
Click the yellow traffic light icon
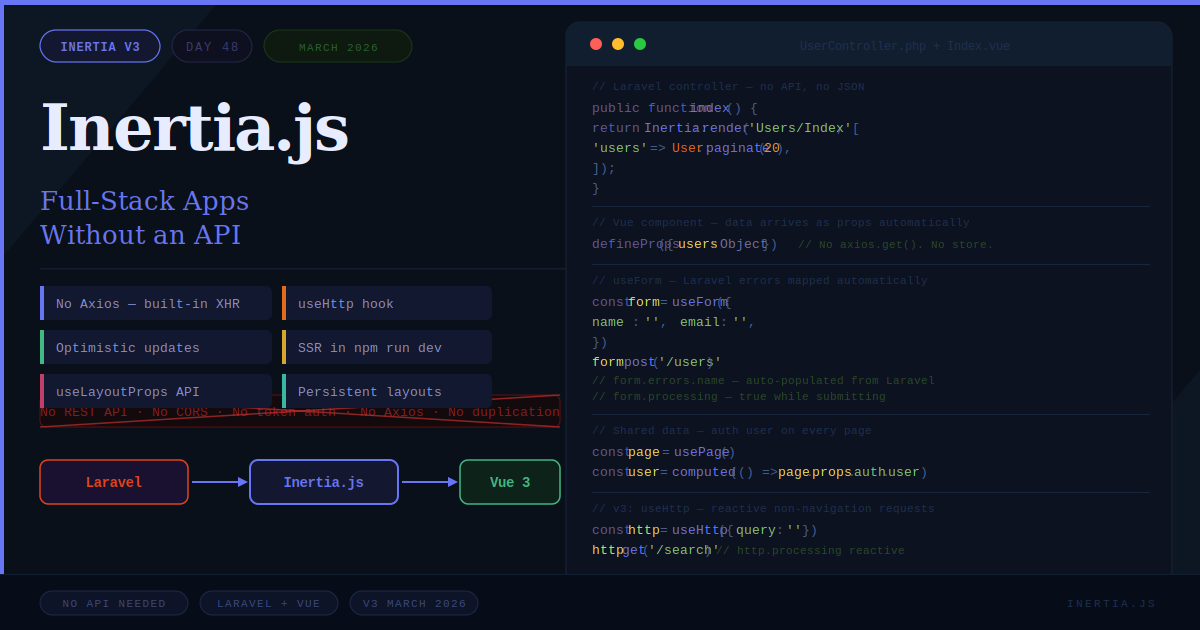point(618,43)
